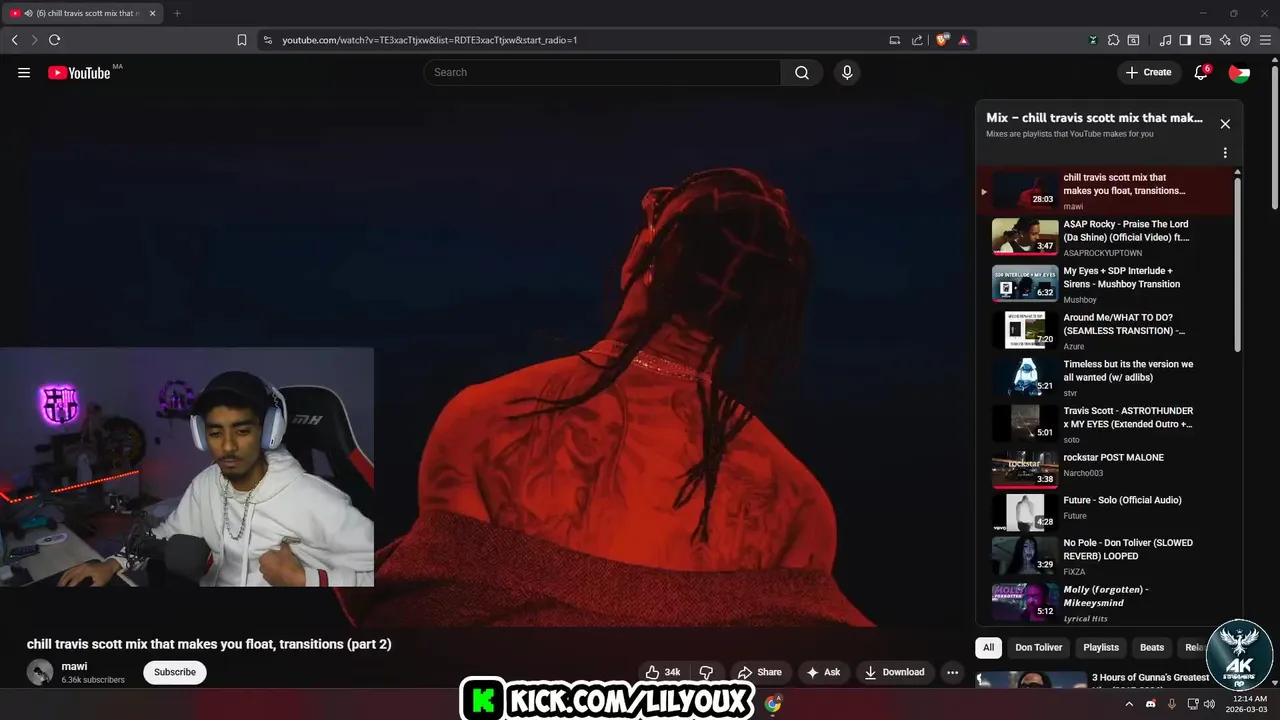Select the All filter chip

point(988,647)
